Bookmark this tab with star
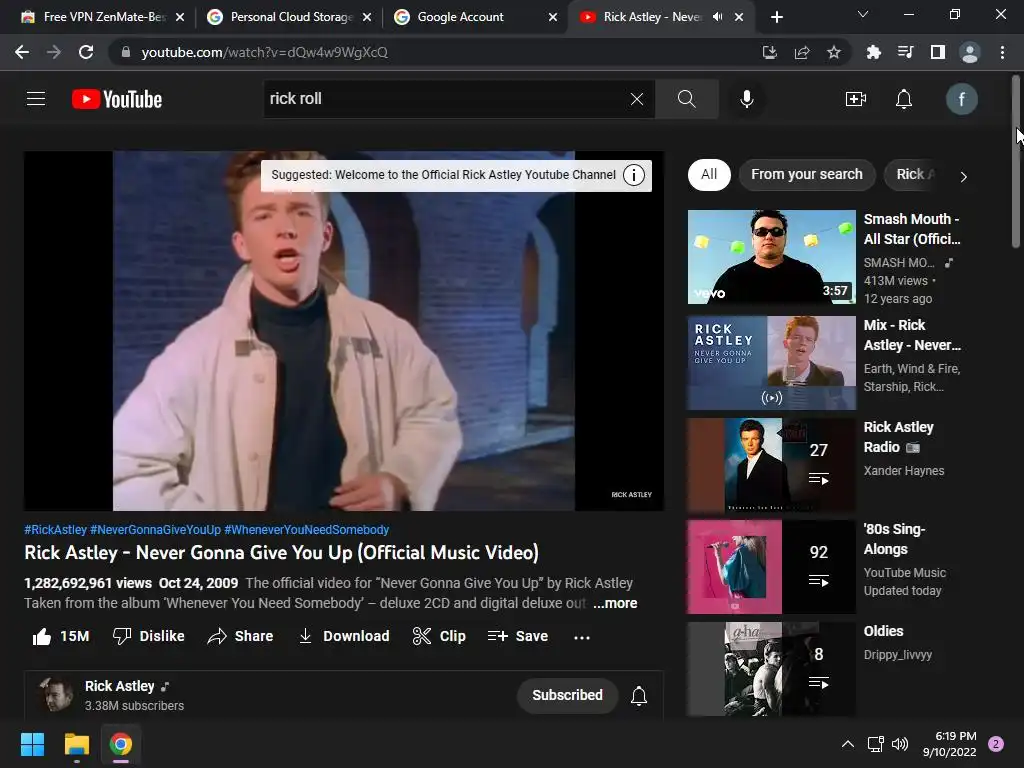This screenshot has height=768, width=1024. 833,52
